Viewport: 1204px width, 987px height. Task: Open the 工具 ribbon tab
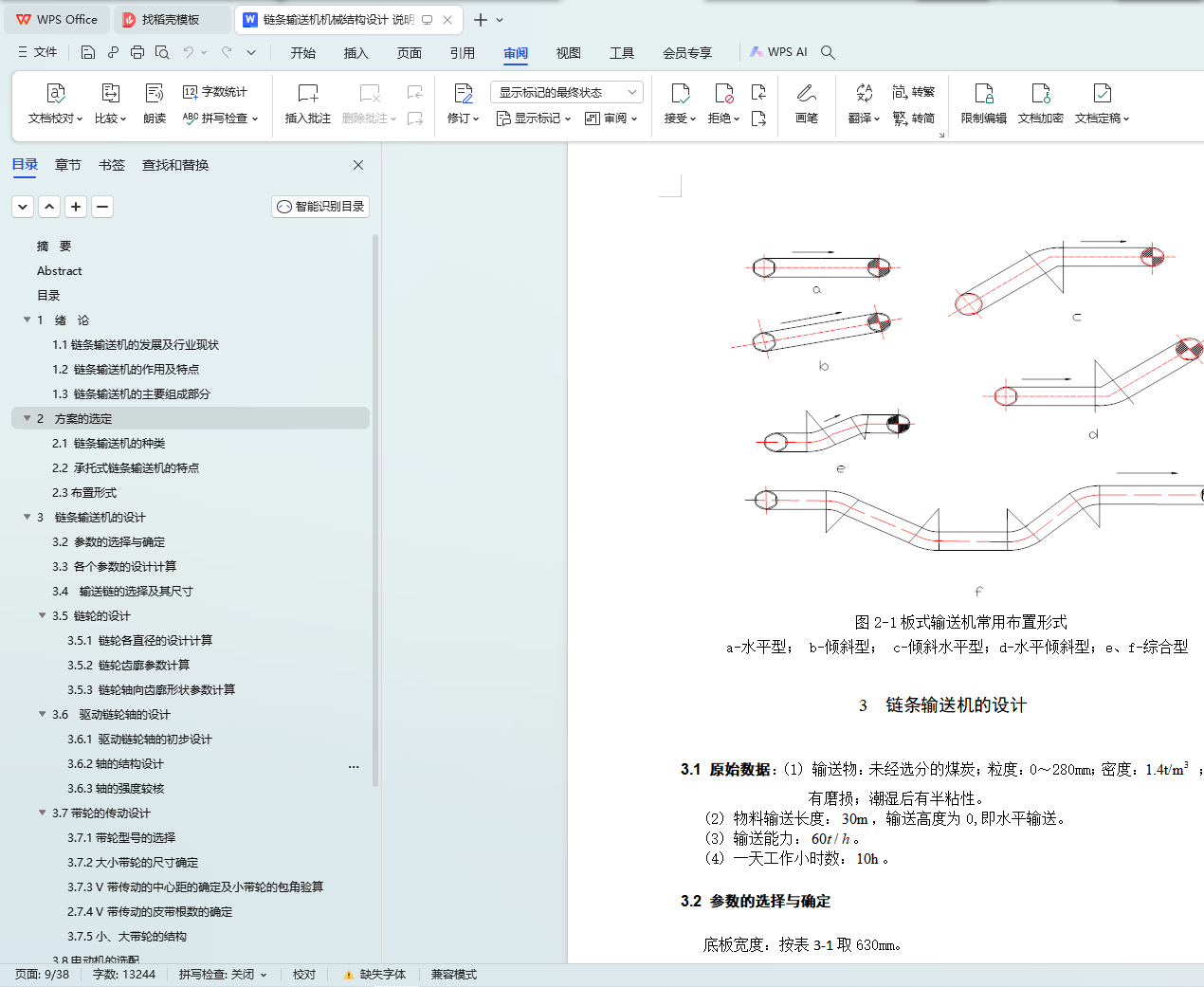pos(622,53)
